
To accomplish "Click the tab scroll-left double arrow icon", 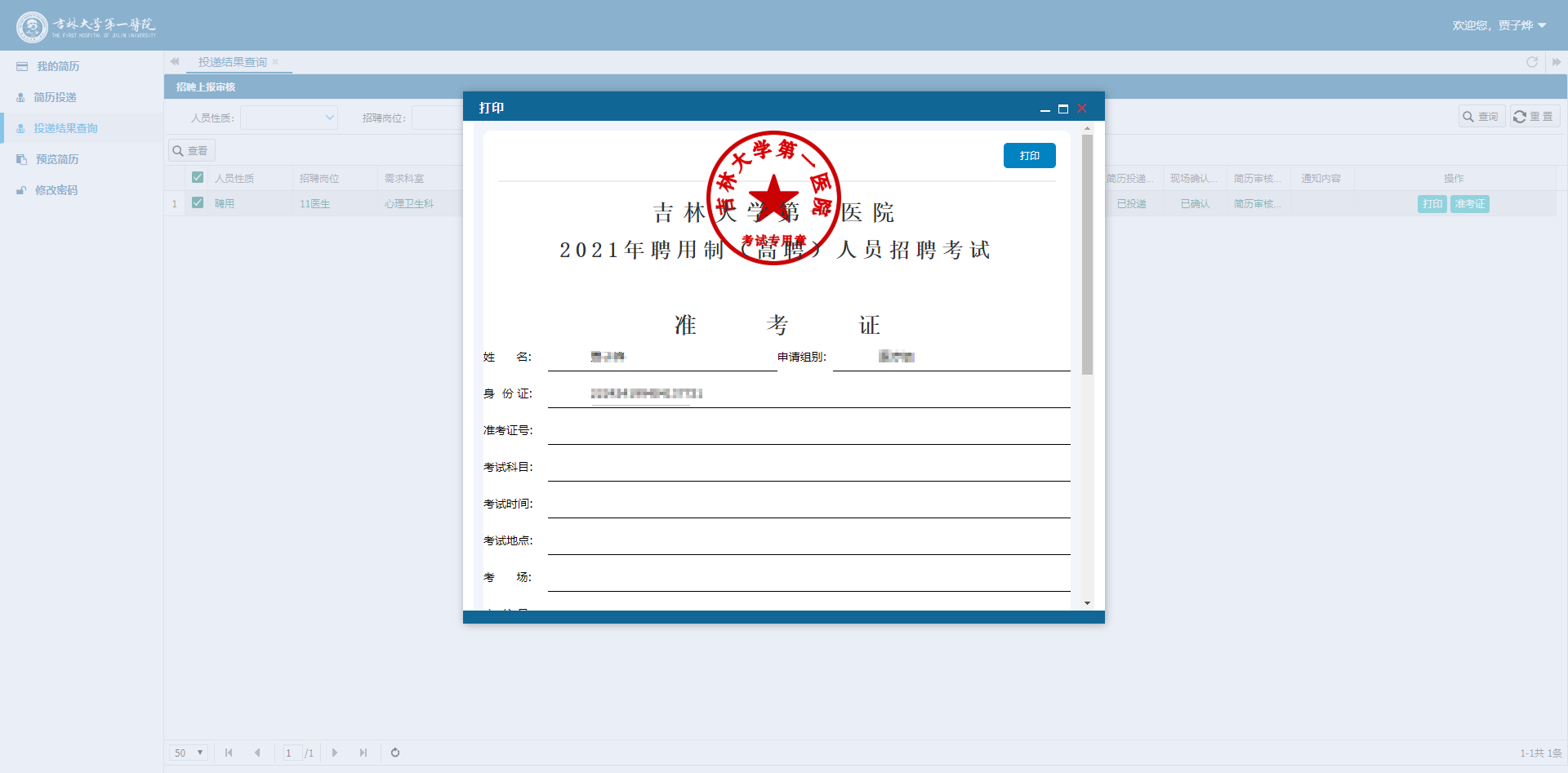I will pyautogui.click(x=175, y=62).
